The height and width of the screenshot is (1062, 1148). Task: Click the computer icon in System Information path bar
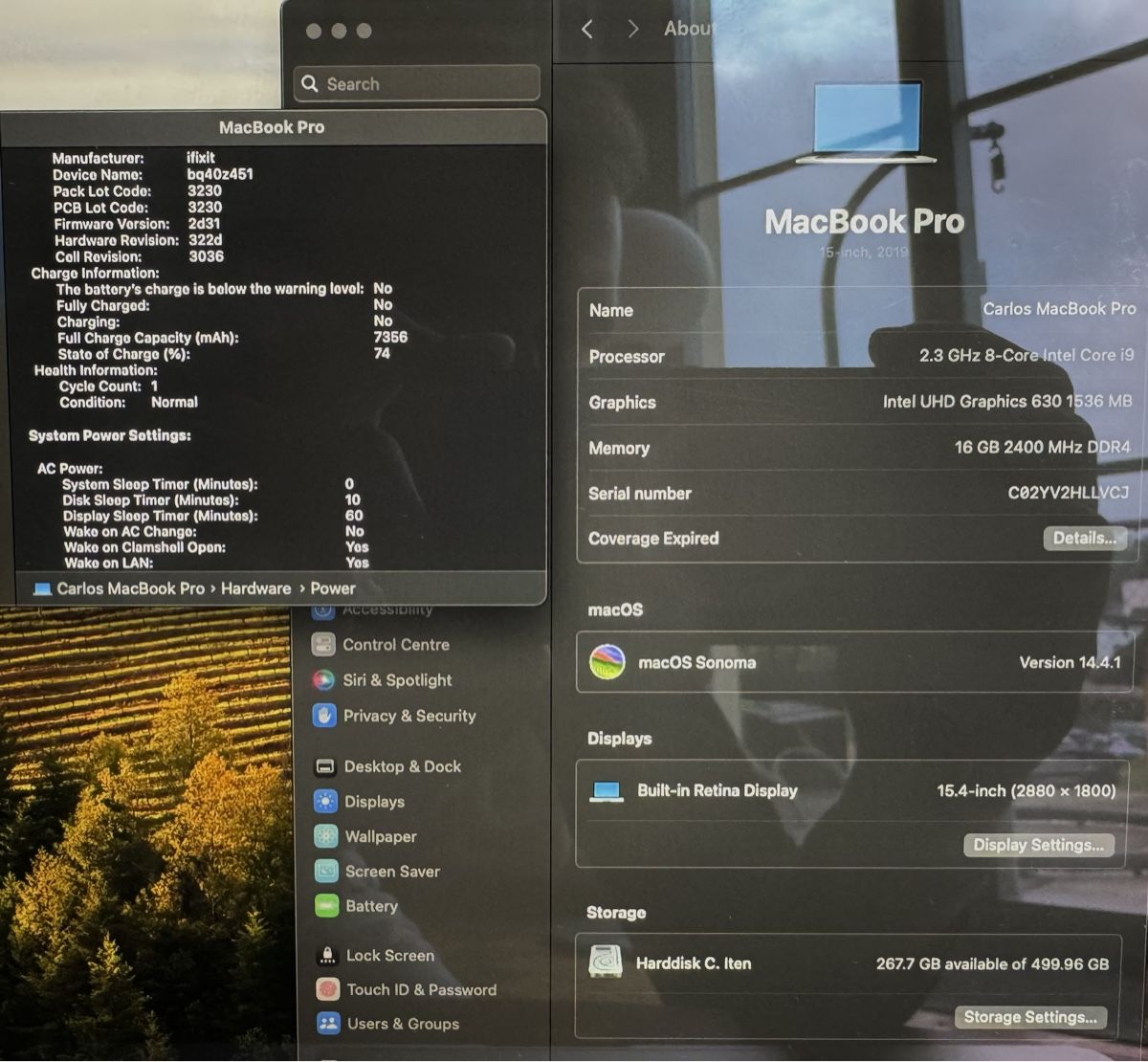point(42,589)
